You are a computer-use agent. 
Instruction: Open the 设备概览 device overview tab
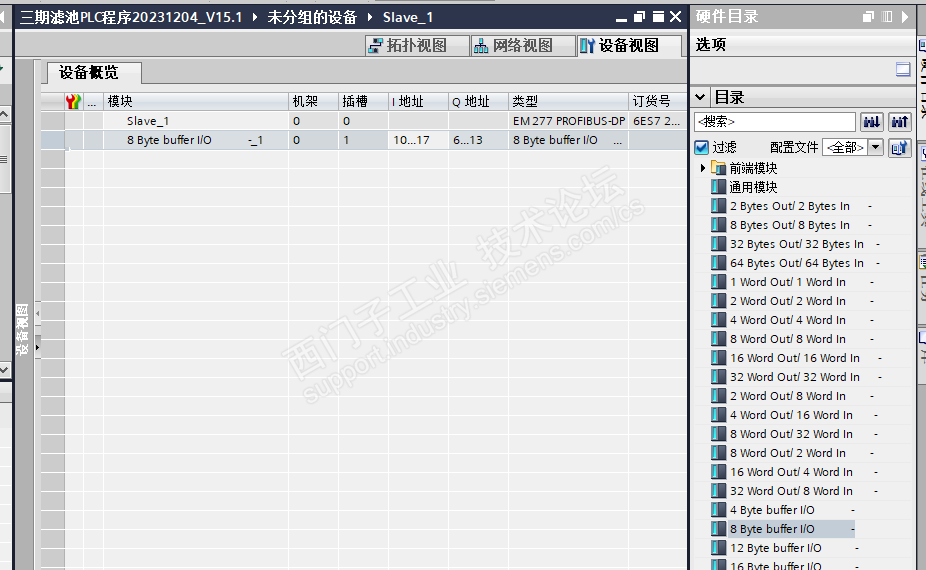(94, 73)
